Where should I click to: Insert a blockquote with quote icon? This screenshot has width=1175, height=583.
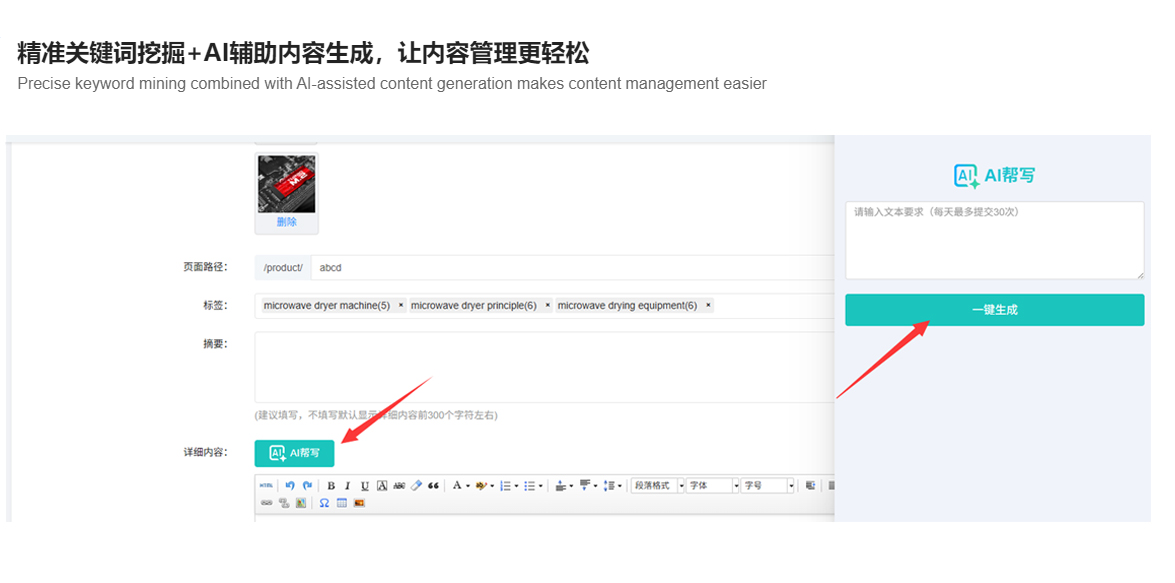click(433, 486)
